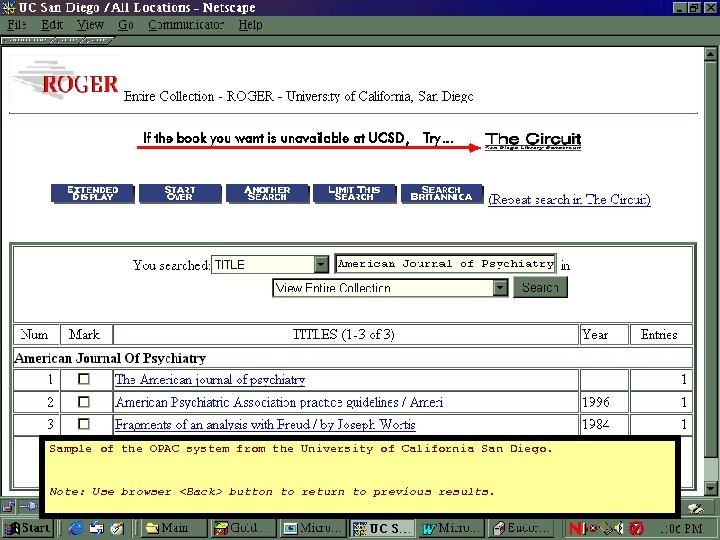Open the Go menu
The height and width of the screenshot is (540, 720).
tap(125, 25)
